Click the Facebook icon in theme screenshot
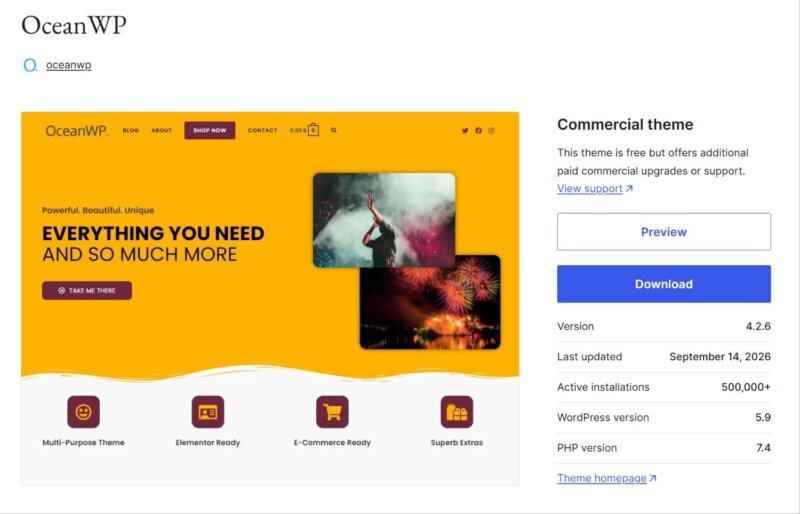 tap(478, 131)
